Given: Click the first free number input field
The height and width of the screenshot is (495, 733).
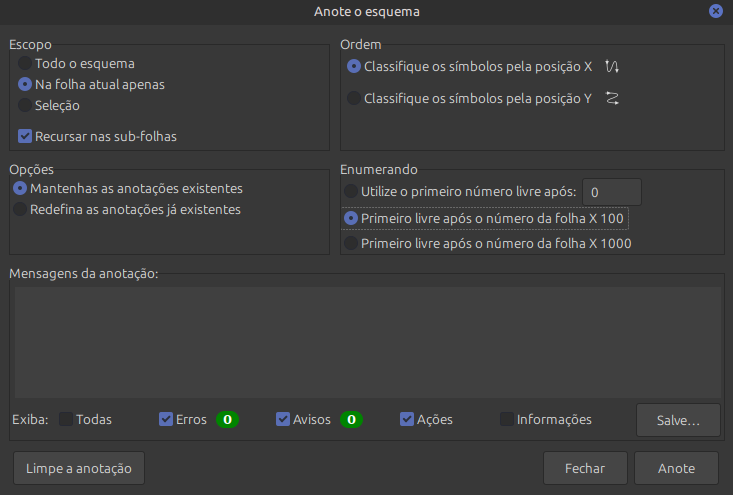Looking at the screenshot, I should pyautogui.click(x=611, y=192).
